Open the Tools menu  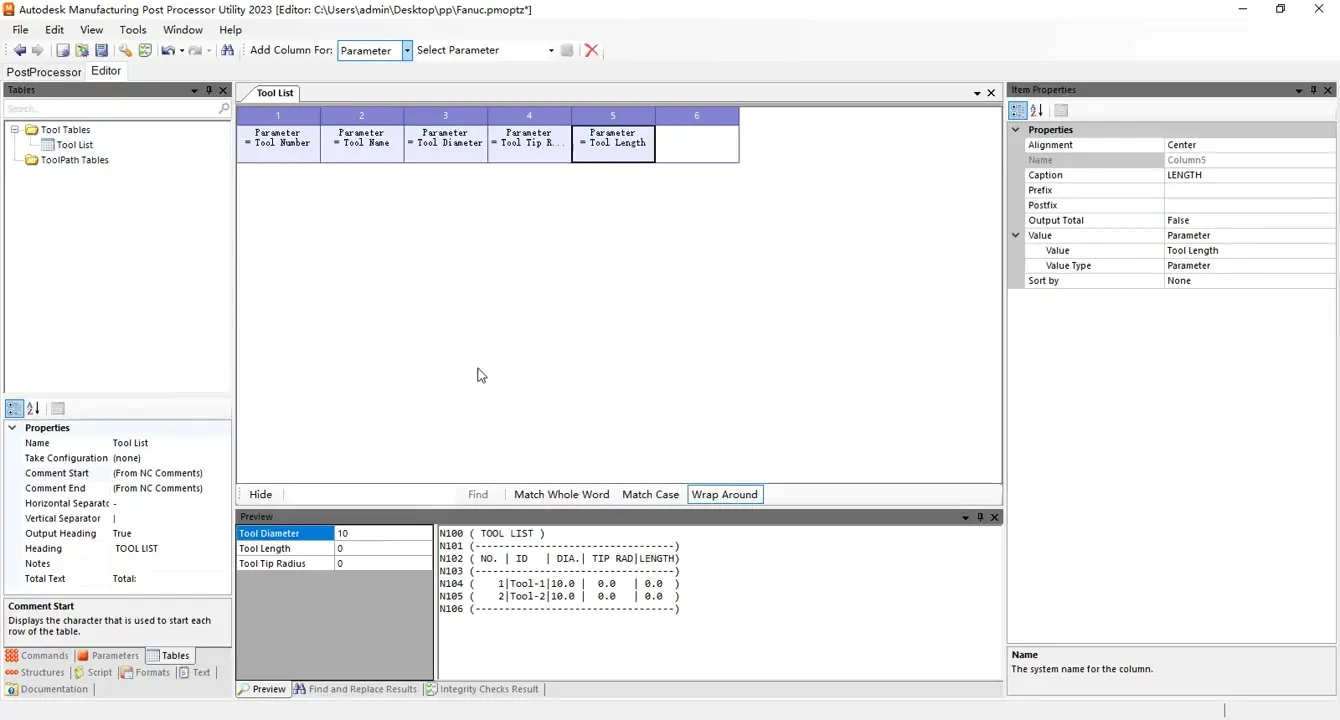pyautogui.click(x=133, y=30)
